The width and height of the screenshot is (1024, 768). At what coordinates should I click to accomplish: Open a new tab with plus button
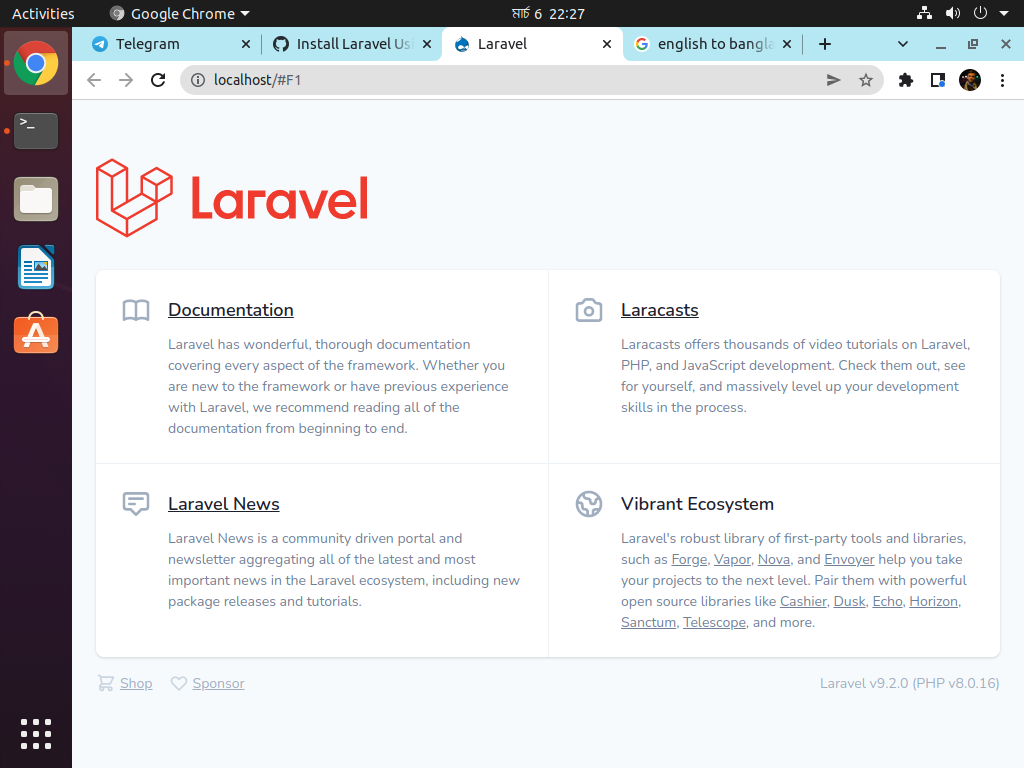tap(825, 44)
